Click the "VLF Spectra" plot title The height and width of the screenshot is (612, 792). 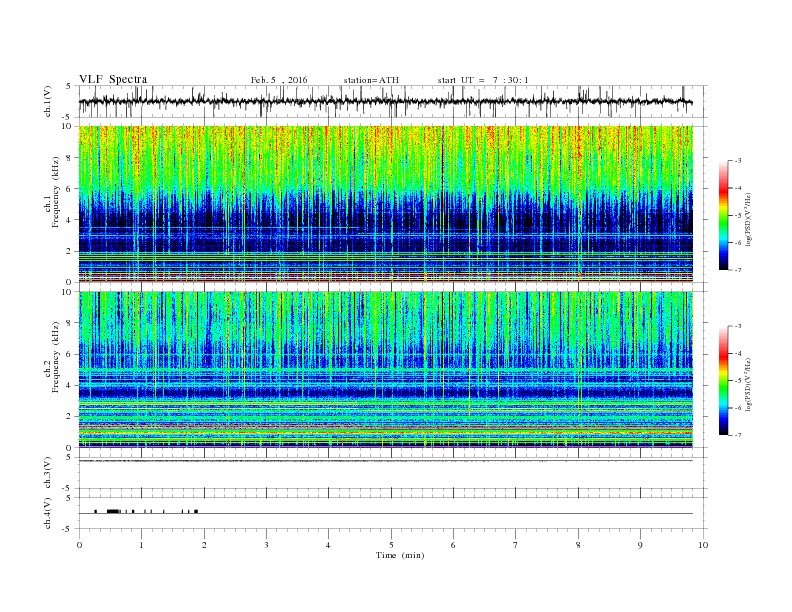click(x=113, y=79)
